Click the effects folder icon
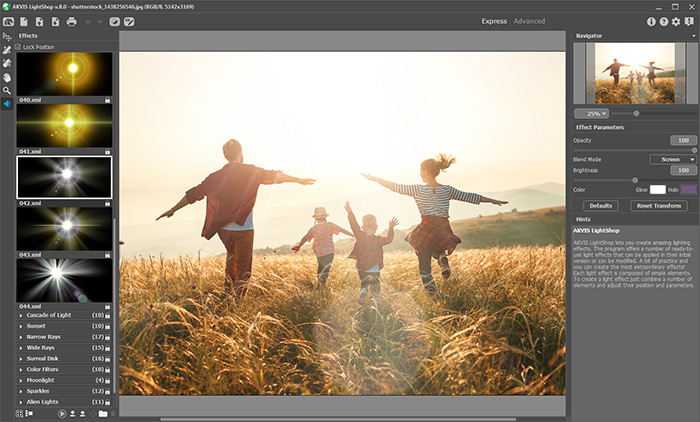Viewport: 700px width, 422px height. point(103,412)
